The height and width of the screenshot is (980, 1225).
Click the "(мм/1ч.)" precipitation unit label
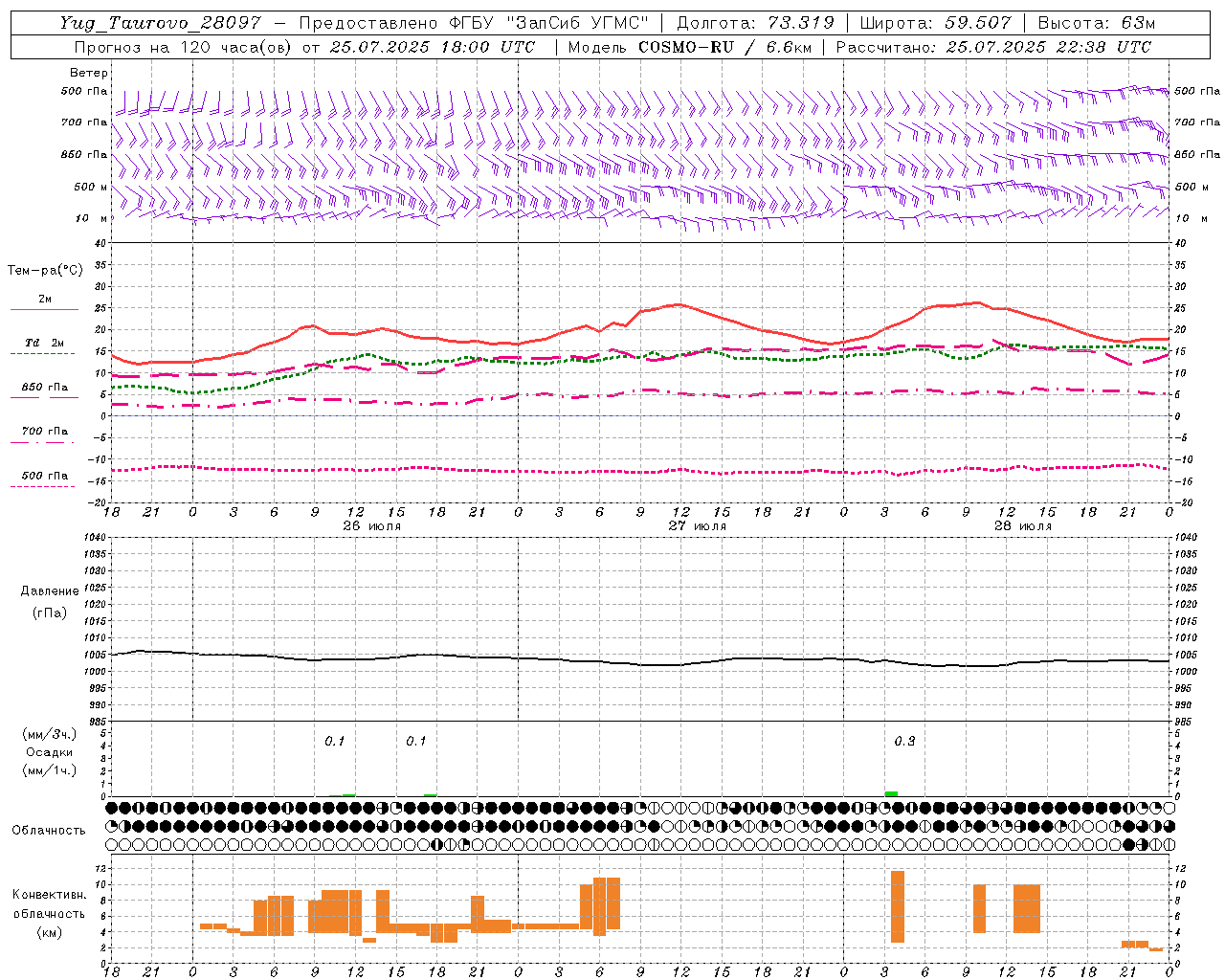[50, 770]
